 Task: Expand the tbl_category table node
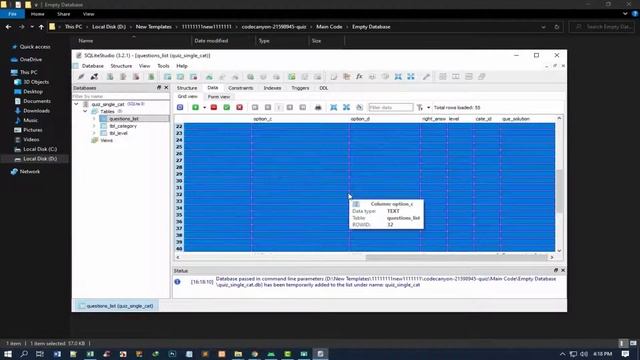point(94,126)
